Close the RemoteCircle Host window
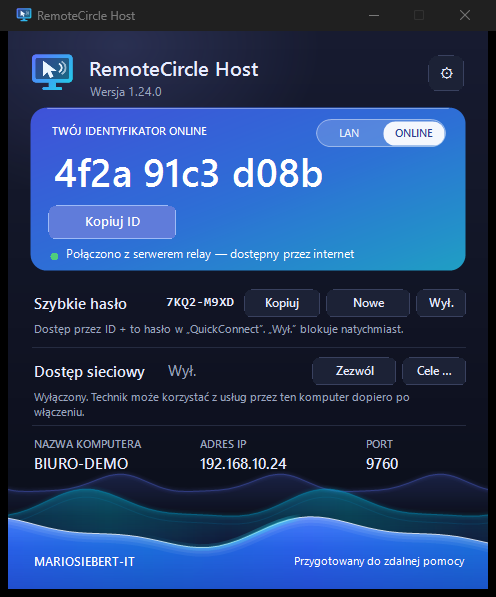 465,15
